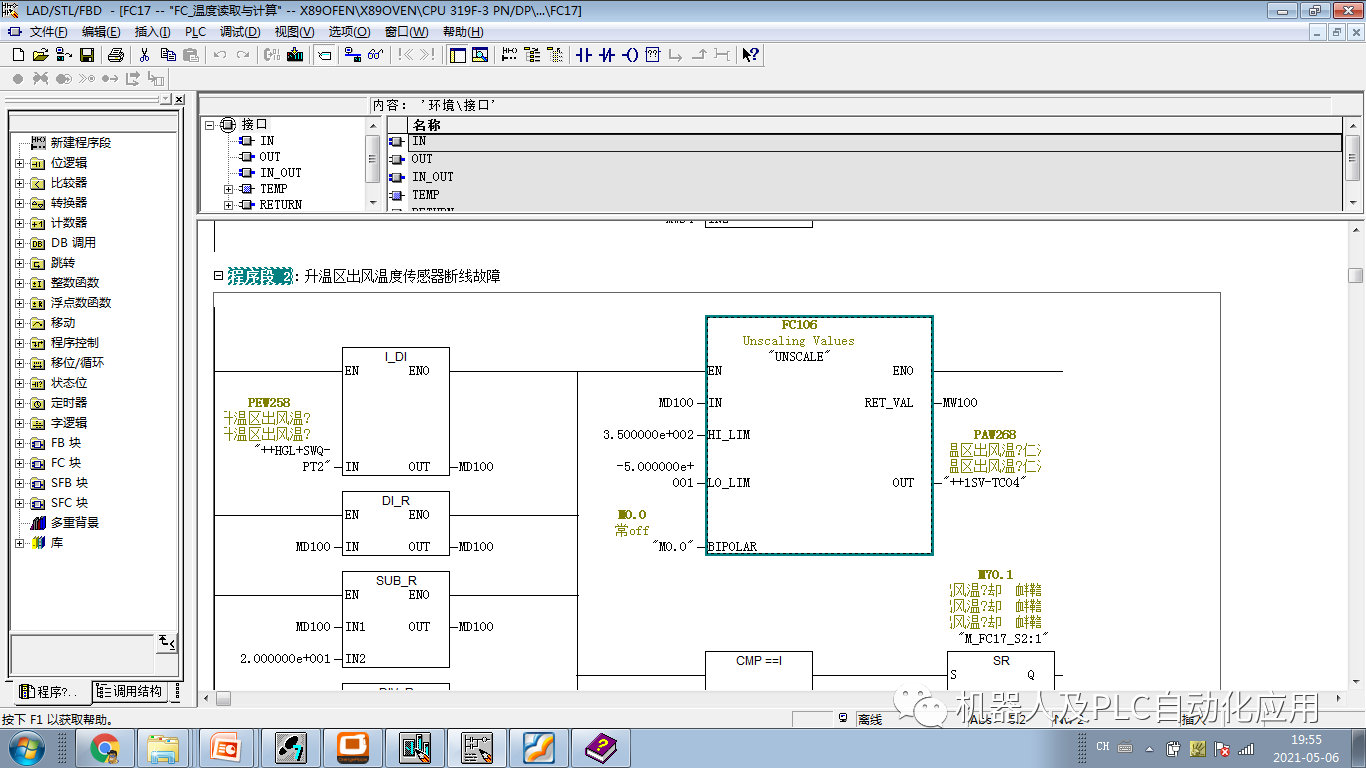The width and height of the screenshot is (1366, 768).
Task: Open the Chrome icon on the taskbar
Action: click(104, 747)
